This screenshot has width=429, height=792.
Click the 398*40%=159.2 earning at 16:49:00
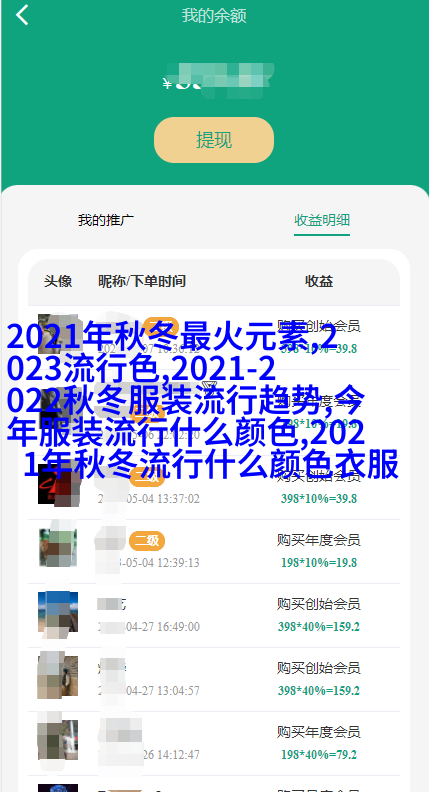tap(319, 627)
